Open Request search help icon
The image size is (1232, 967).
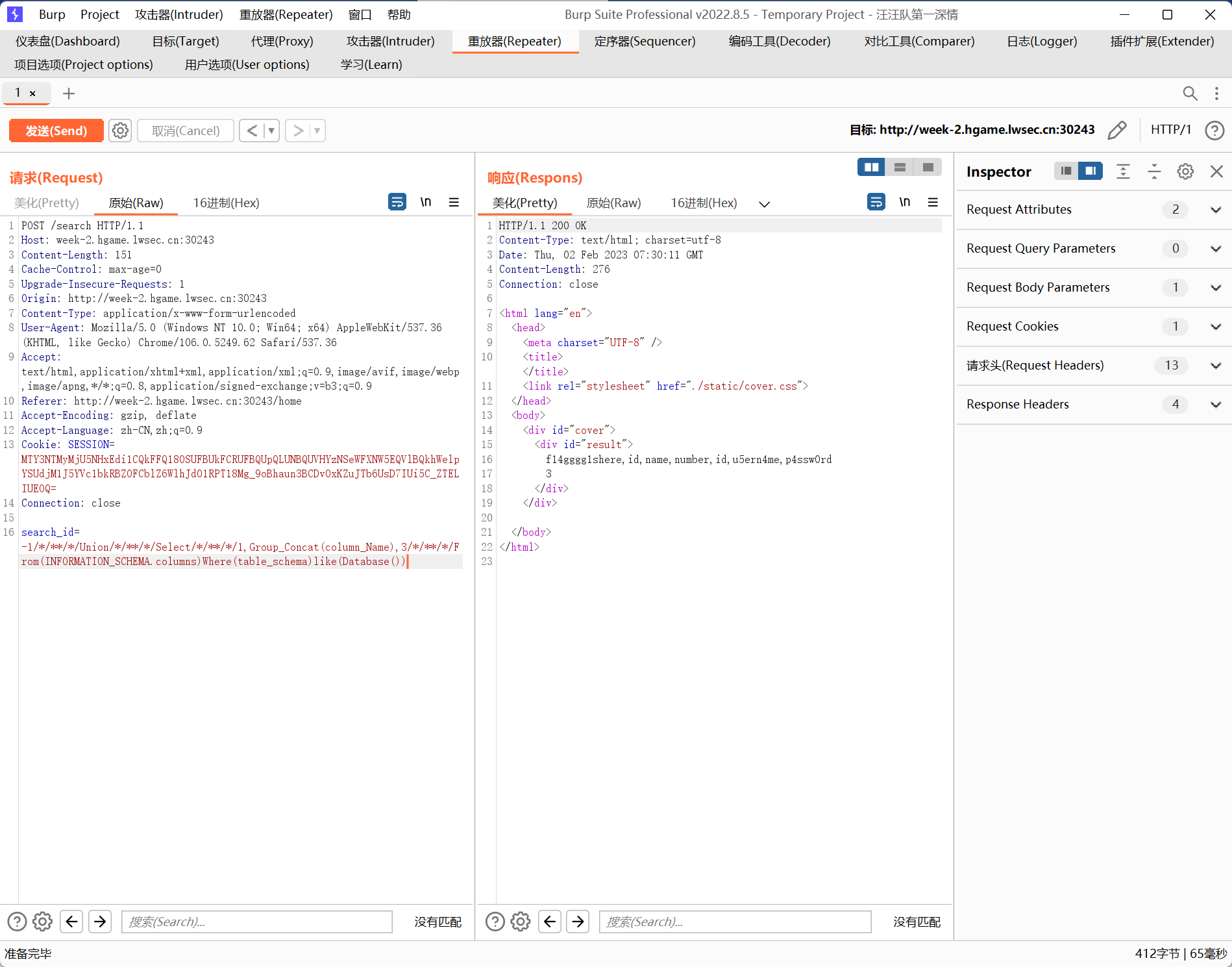coord(17,921)
